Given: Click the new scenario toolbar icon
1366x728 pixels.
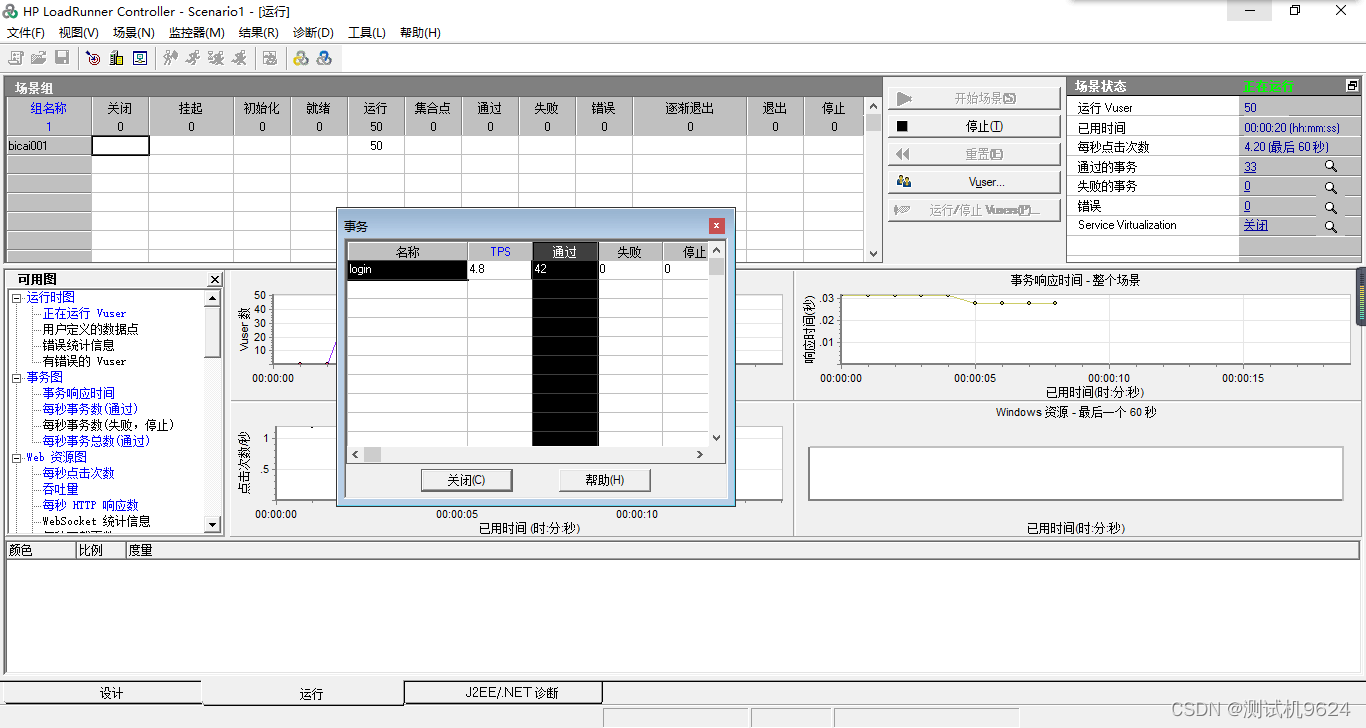Looking at the screenshot, I should (16, 58).
